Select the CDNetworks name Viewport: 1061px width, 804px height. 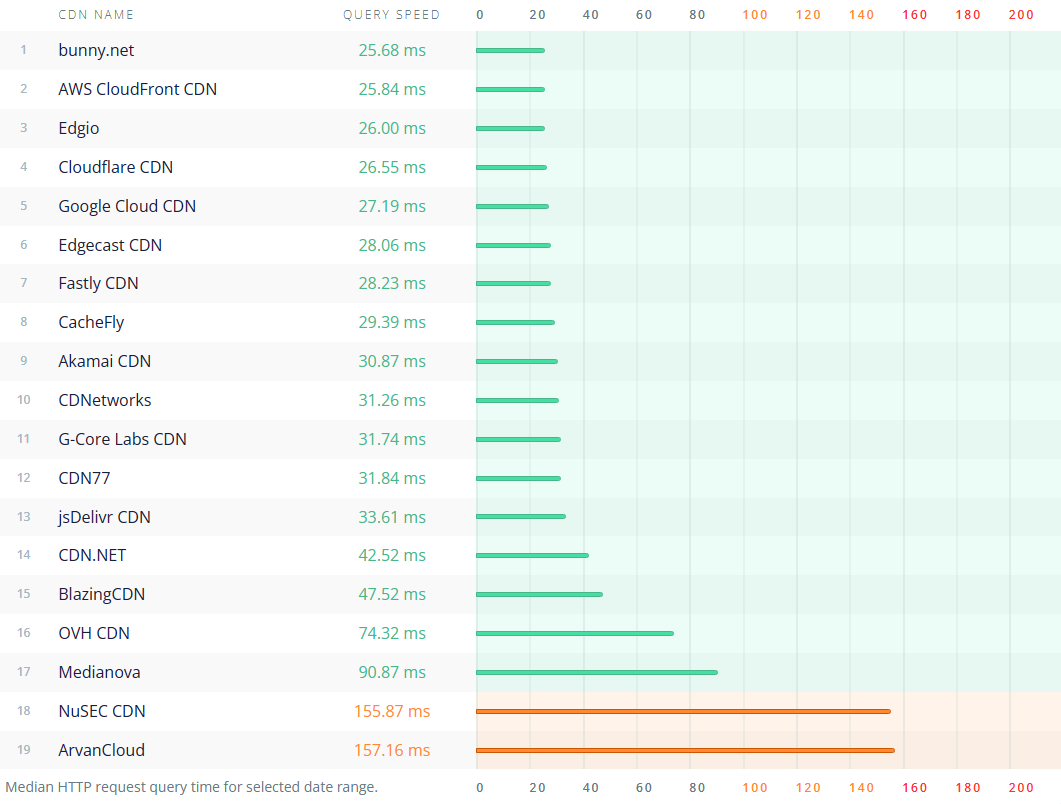(105, 400)
